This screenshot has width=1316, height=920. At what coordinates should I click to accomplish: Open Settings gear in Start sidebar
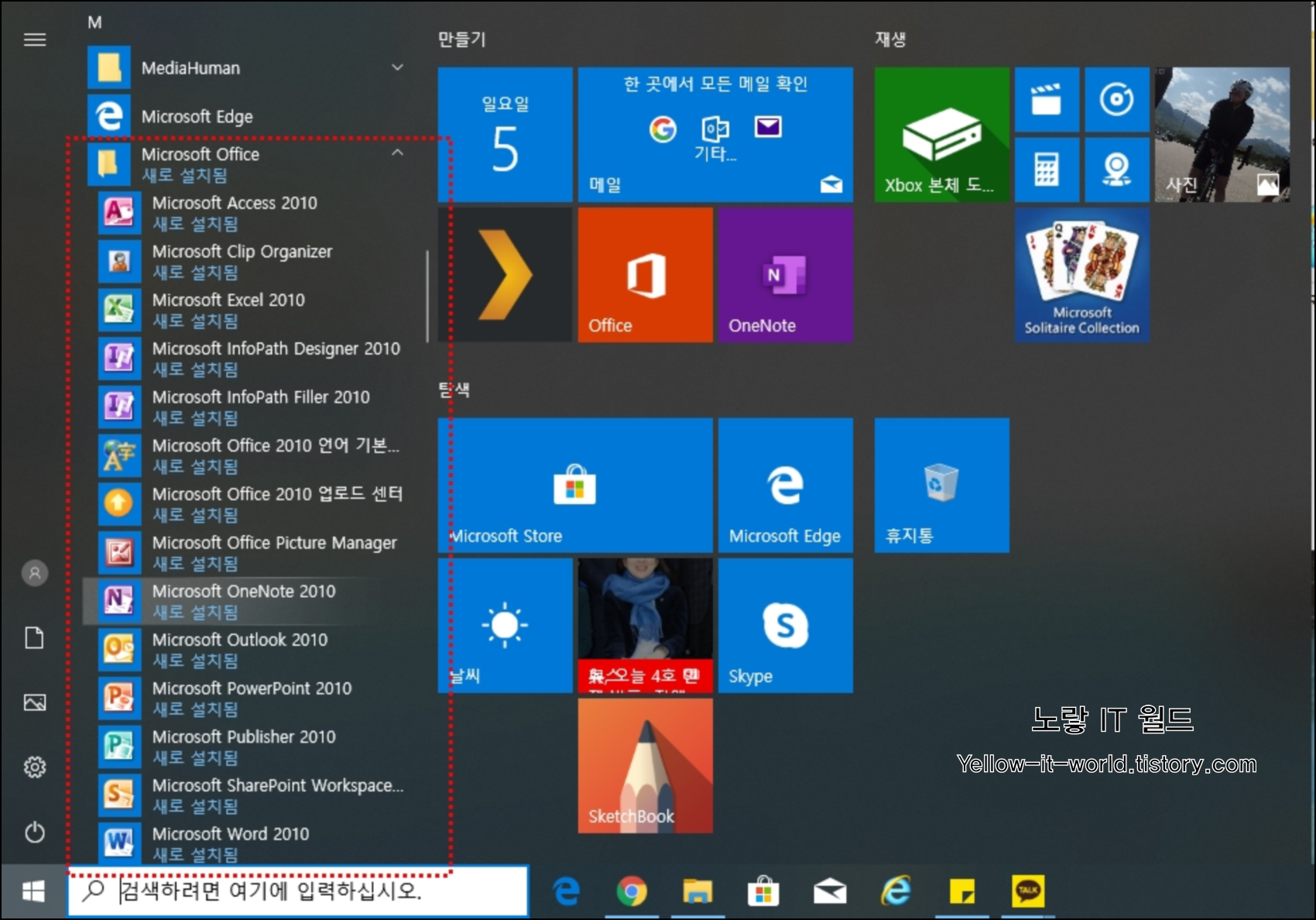click(35, 767)
